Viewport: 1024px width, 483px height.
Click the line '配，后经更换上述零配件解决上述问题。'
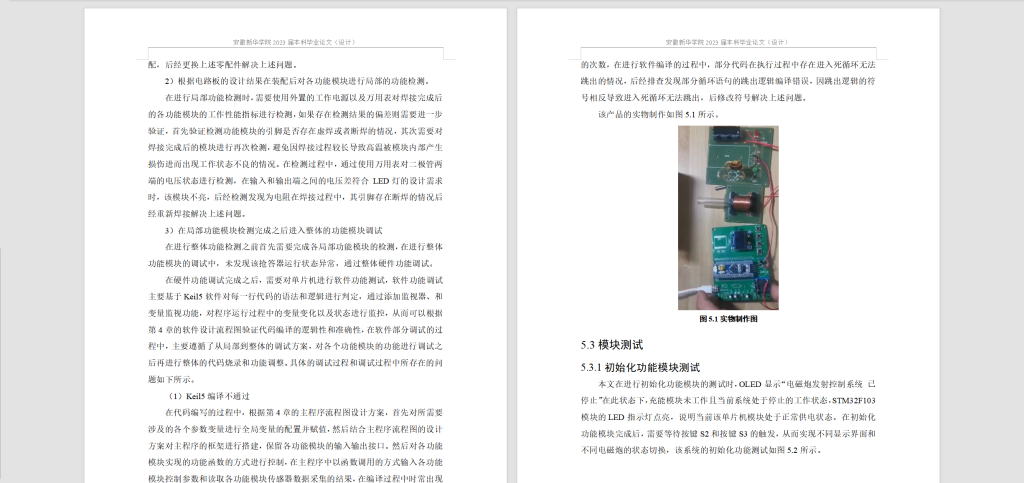(x=223, y=65)
